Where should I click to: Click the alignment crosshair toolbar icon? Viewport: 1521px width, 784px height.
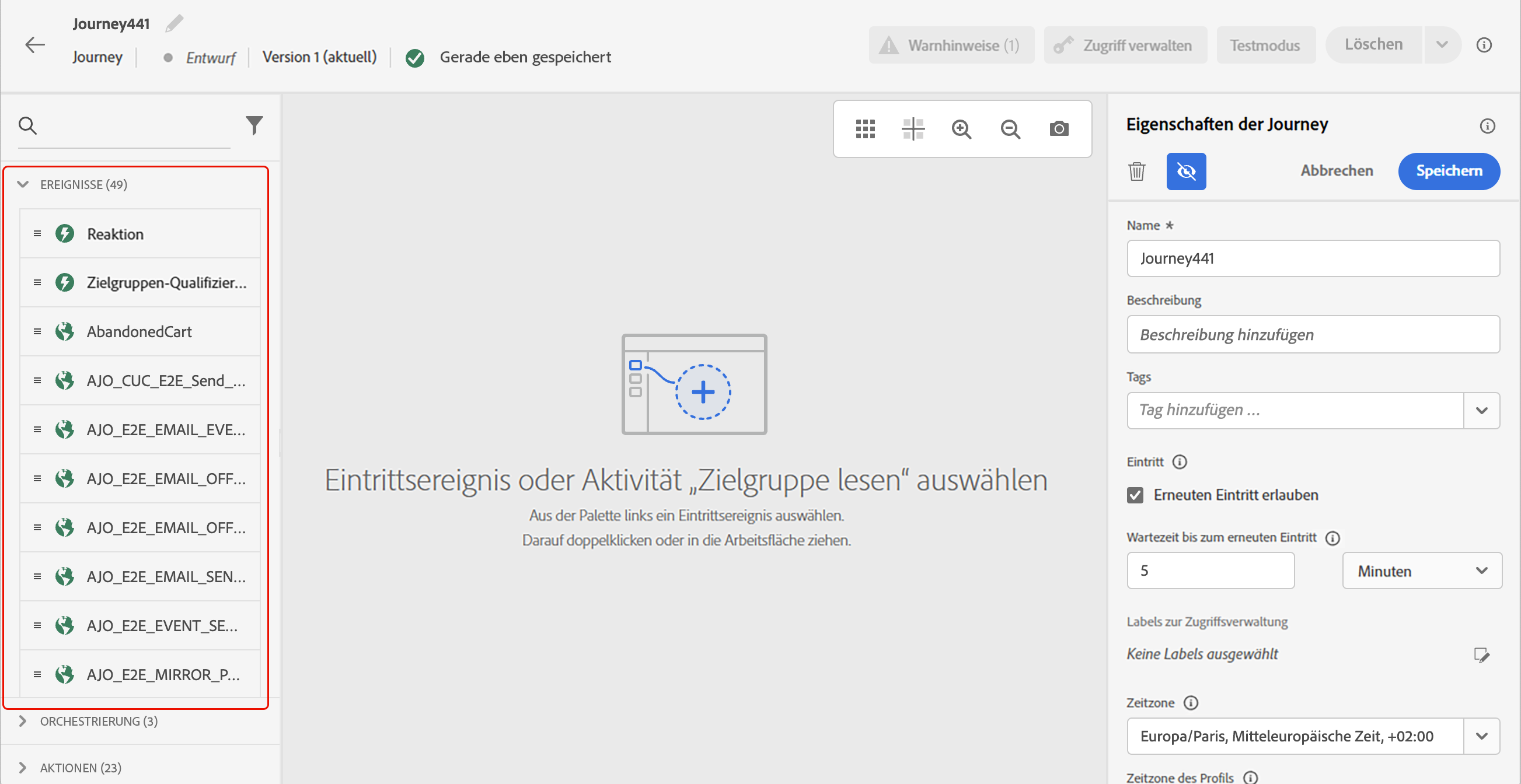(x=913, y=128)
